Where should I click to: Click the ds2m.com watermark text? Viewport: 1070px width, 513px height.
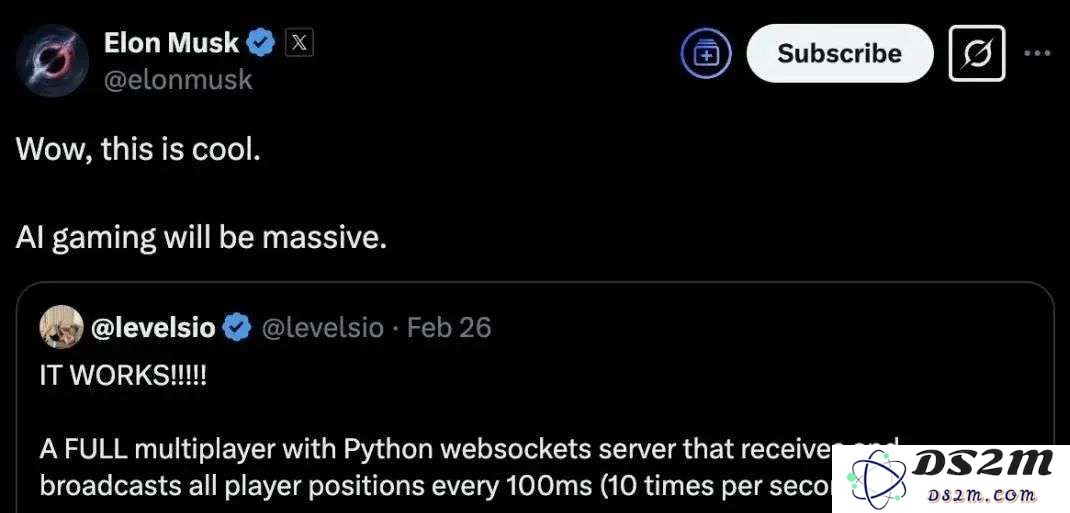pyautogui.click(x=983, y=495)
